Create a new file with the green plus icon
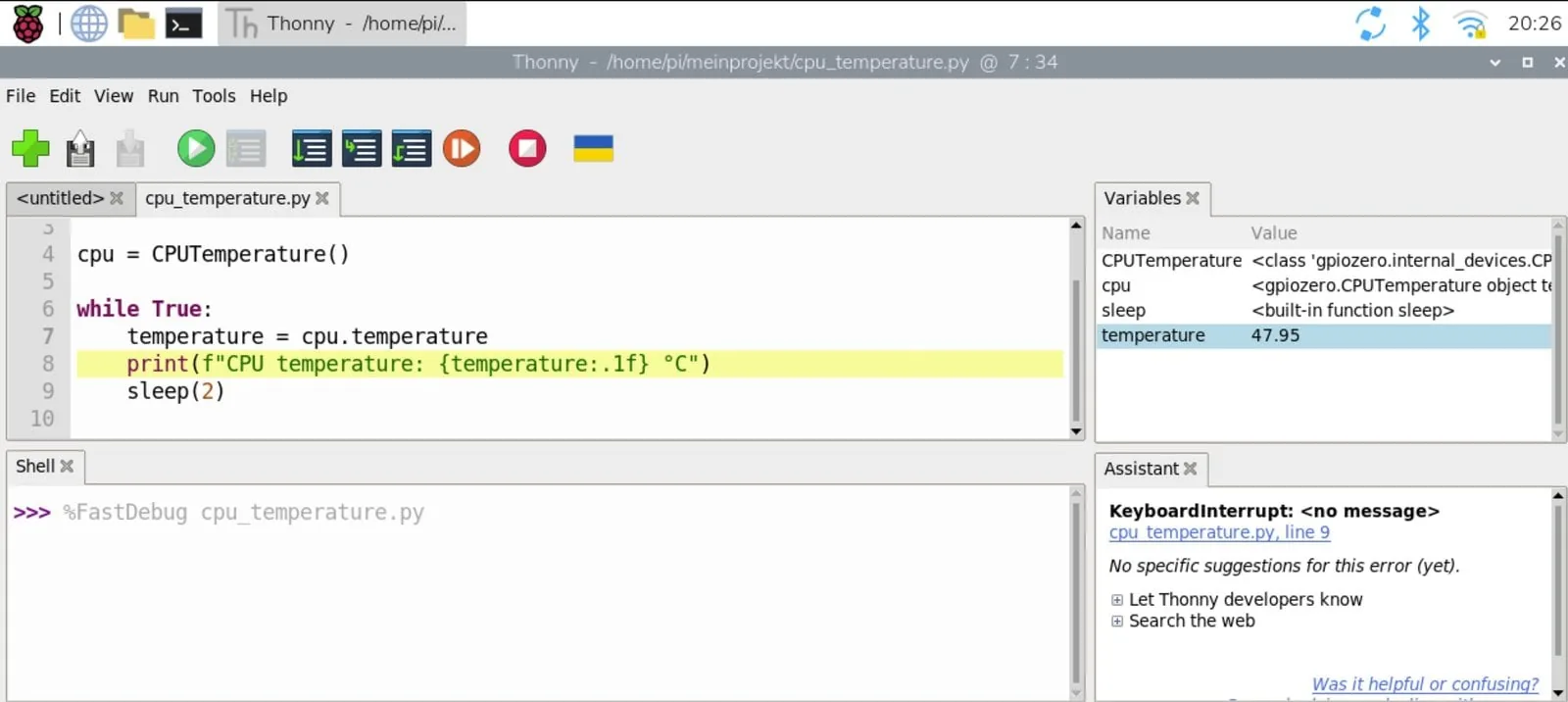This screenshot has width=1568, height=702. (30, 149)
